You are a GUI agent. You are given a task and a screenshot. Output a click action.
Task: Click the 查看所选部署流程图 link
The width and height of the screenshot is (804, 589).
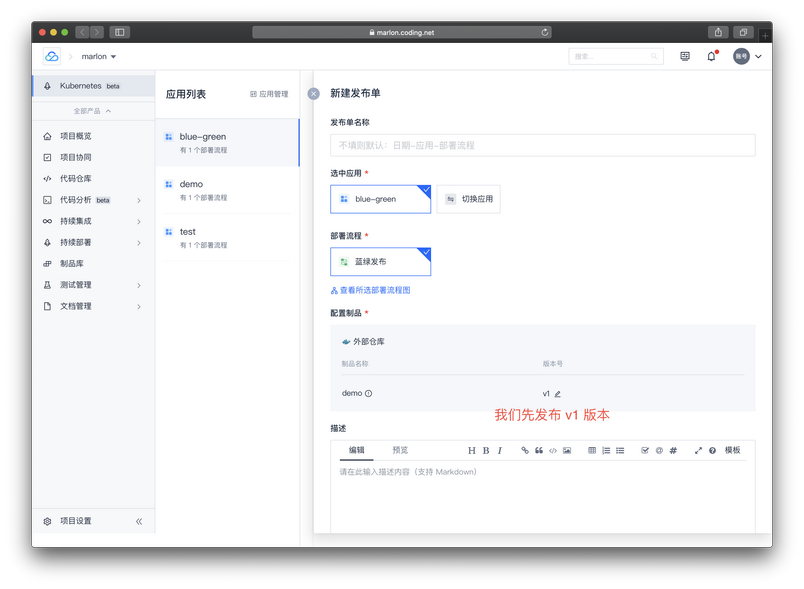[x=371, y=290]
